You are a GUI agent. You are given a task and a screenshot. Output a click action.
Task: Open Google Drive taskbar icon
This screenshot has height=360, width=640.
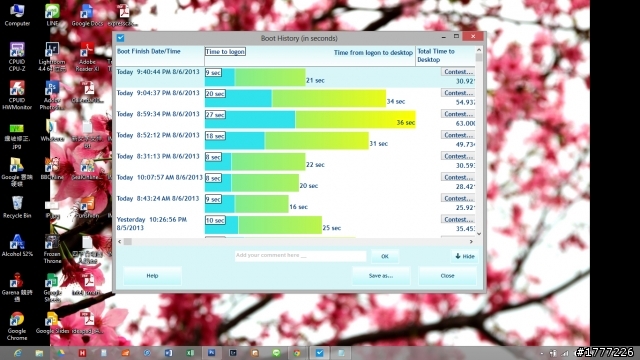pyautogui.click(x=60, y=353)
